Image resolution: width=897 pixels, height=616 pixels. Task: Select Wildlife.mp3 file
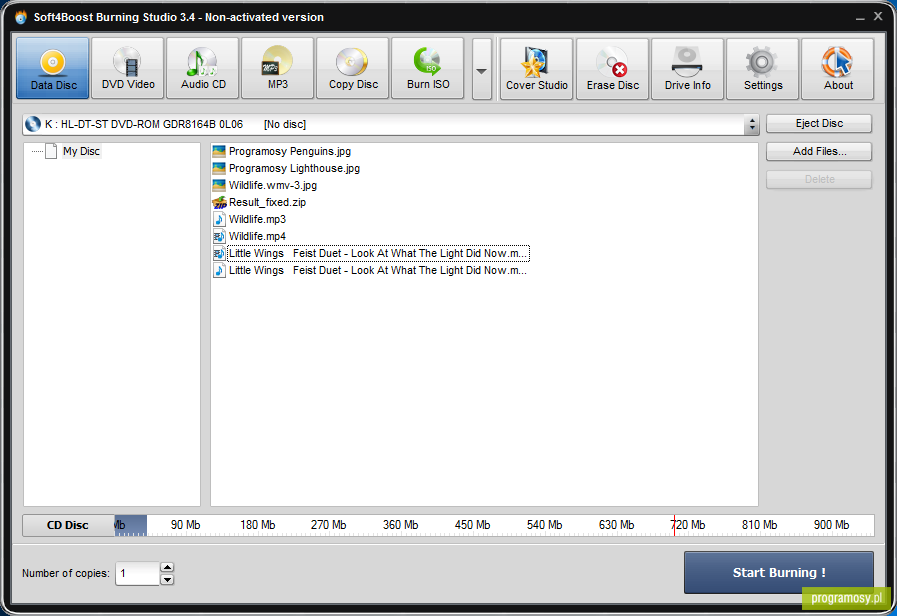[257, 220]
